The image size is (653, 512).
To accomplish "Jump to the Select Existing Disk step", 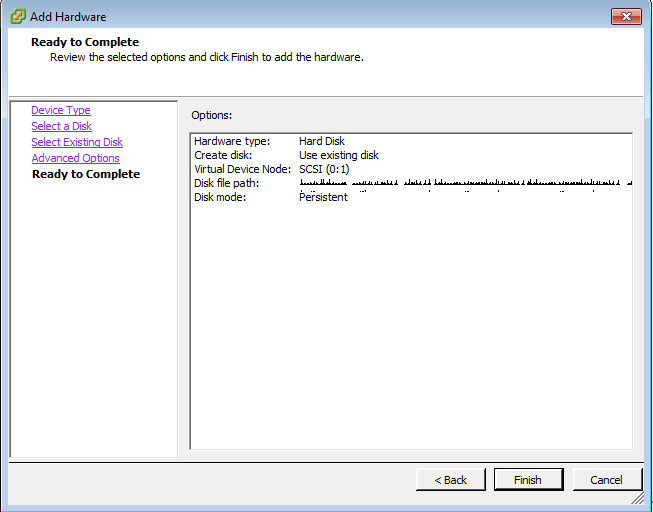I will tap(77, 142).
